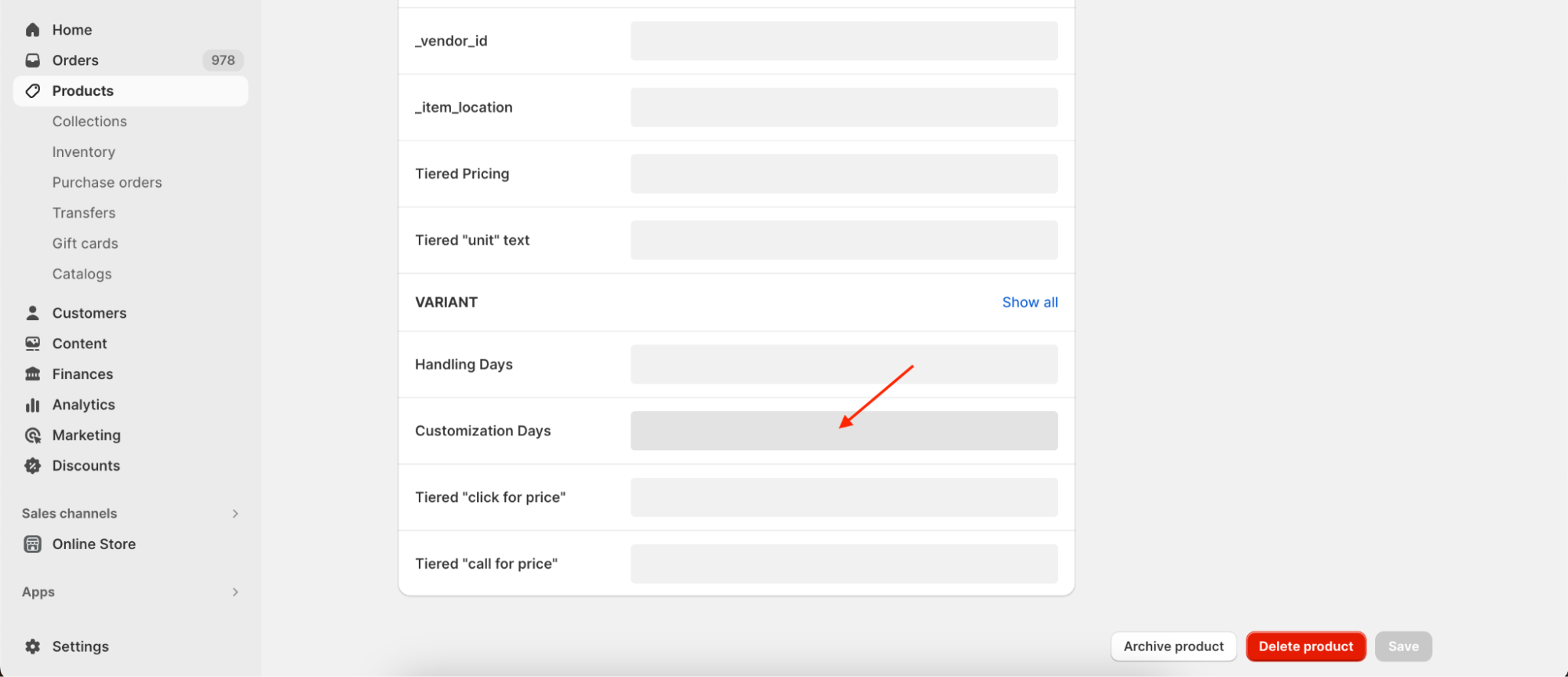Click the Finances bank icon
The image size is (1568, 677).
[x=32, y=374]
